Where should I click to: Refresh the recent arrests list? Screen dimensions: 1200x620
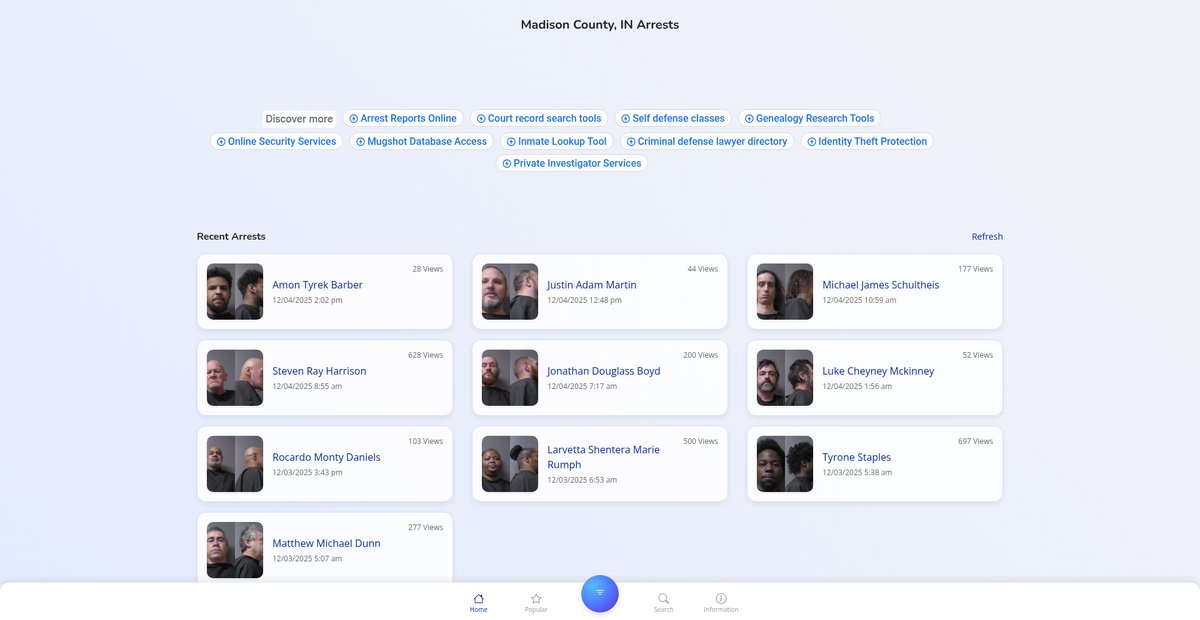(x=987, y=237)
